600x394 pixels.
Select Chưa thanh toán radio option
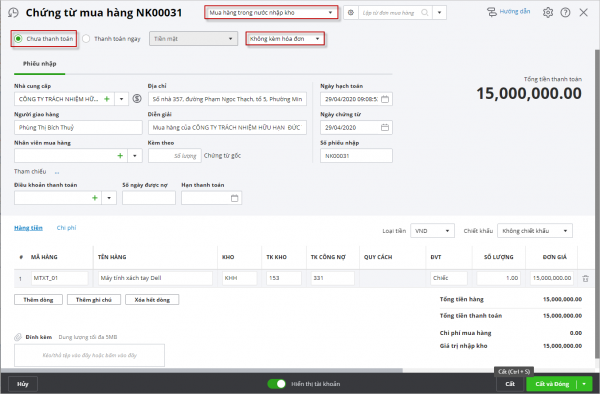[x=18, y=39]
